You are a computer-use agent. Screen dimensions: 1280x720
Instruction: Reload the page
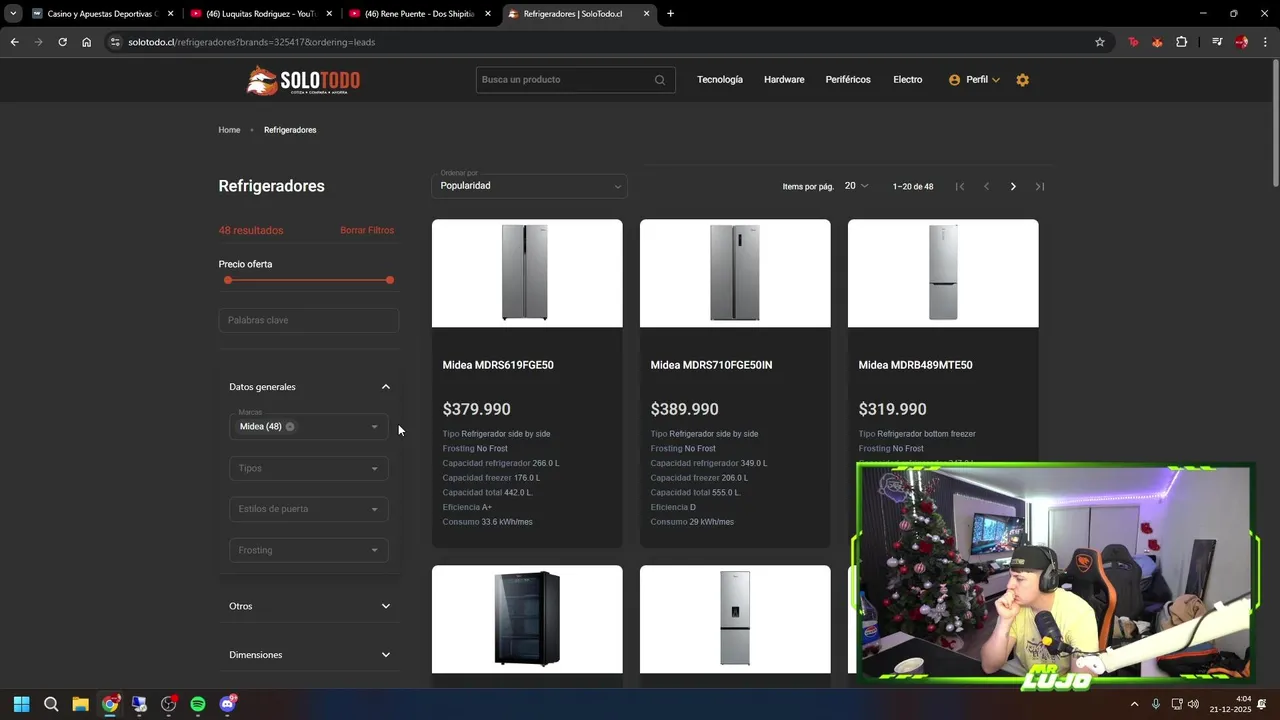[62, 42]
